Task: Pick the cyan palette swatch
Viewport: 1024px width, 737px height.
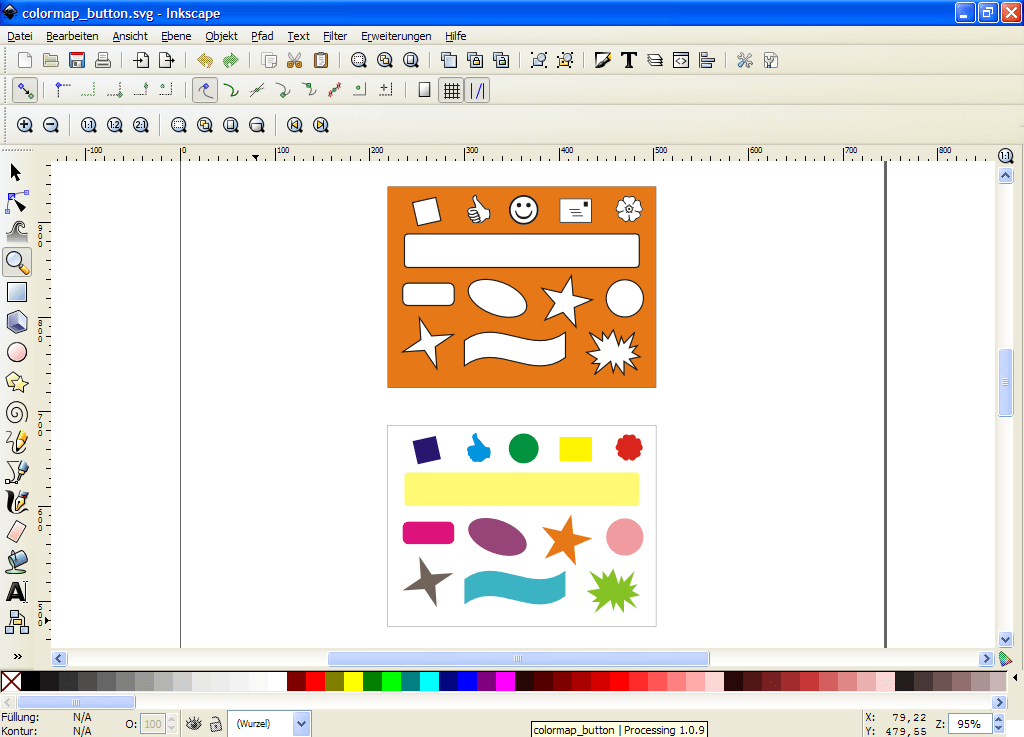Action: coord(429,682)
